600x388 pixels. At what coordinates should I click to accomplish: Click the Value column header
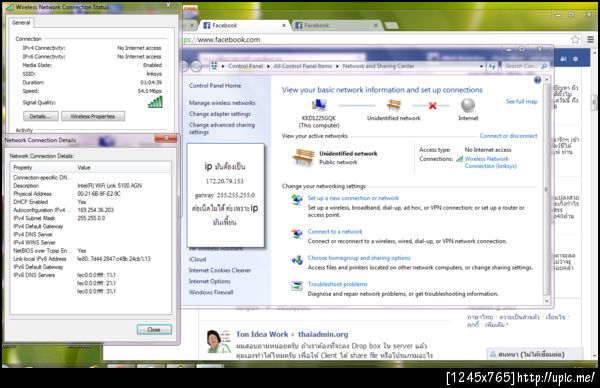(x=123, y=168)
